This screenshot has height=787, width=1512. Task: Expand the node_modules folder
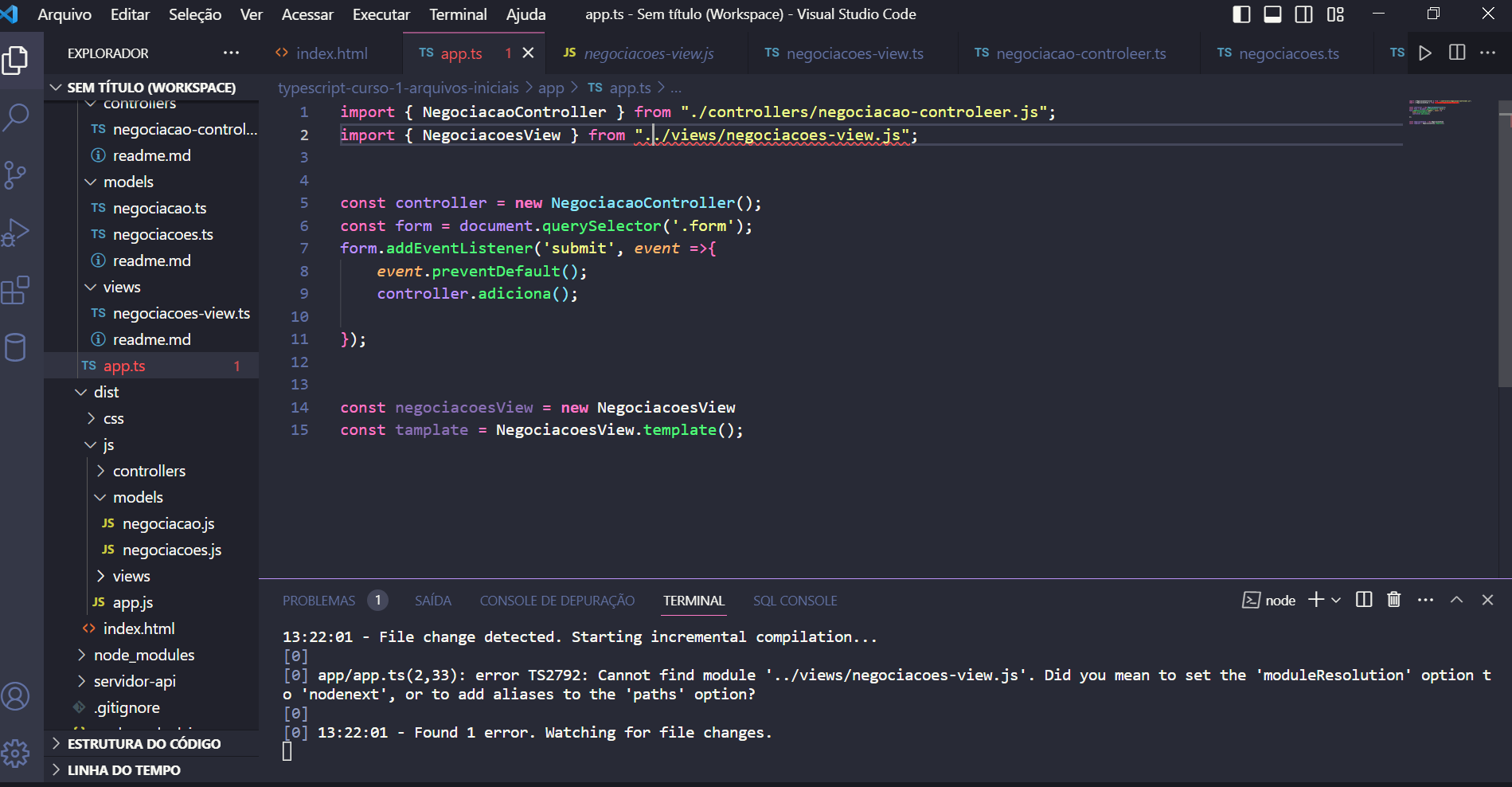(151, 655)
